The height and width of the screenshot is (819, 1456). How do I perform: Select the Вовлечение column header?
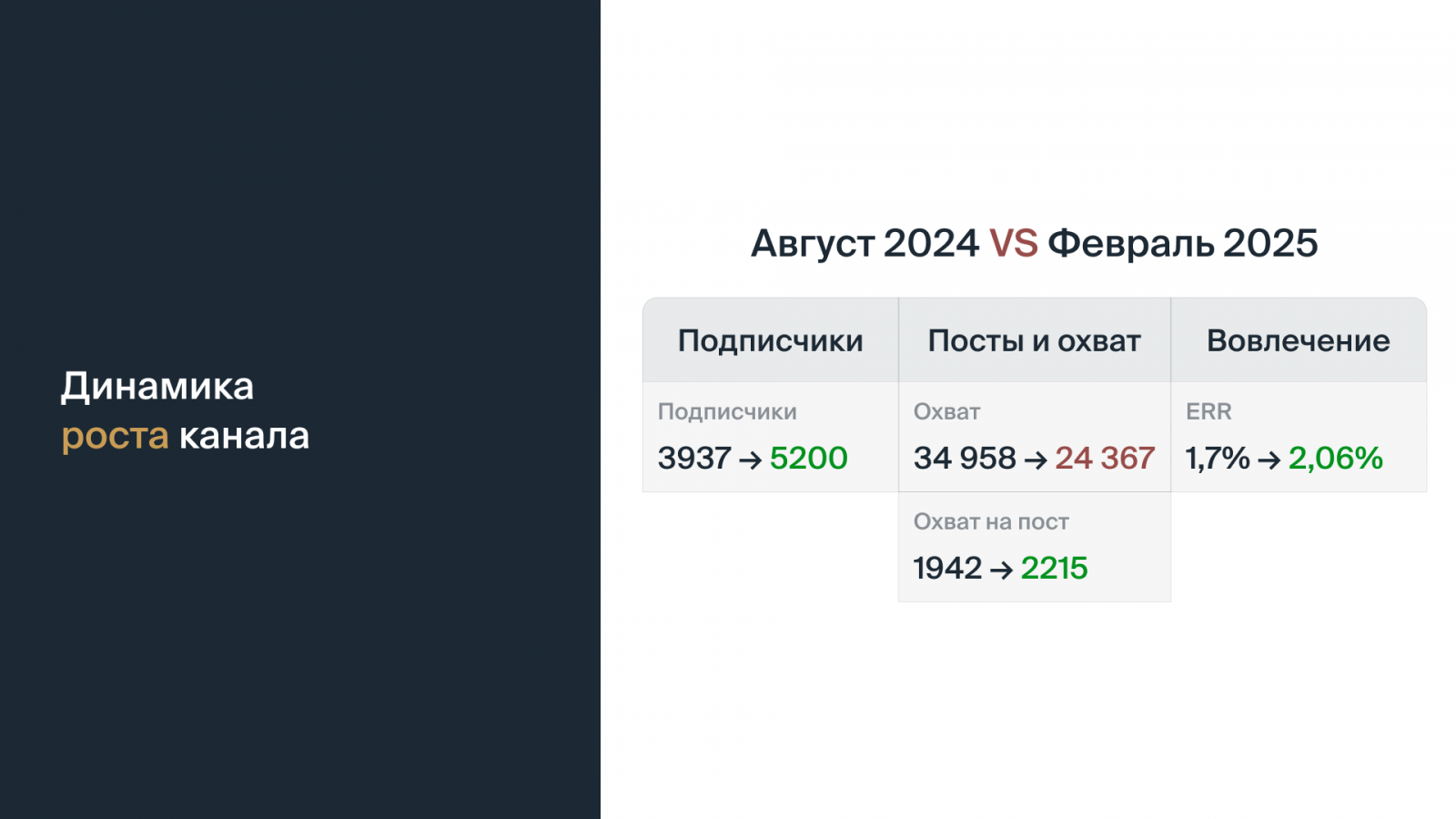pos(1298,340)
